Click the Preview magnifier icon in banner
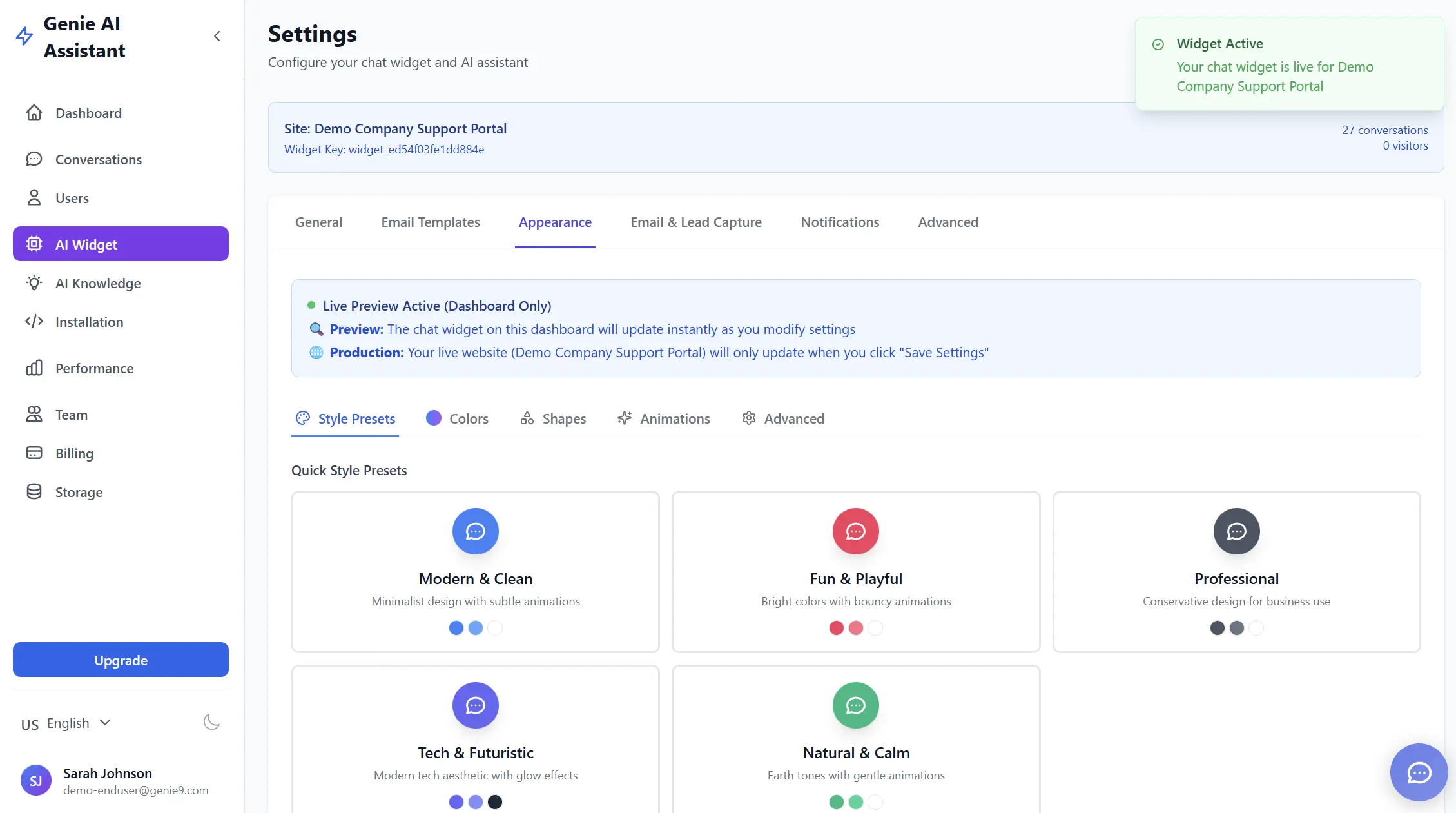This screenshot has height=813, width=1456. 316,329
